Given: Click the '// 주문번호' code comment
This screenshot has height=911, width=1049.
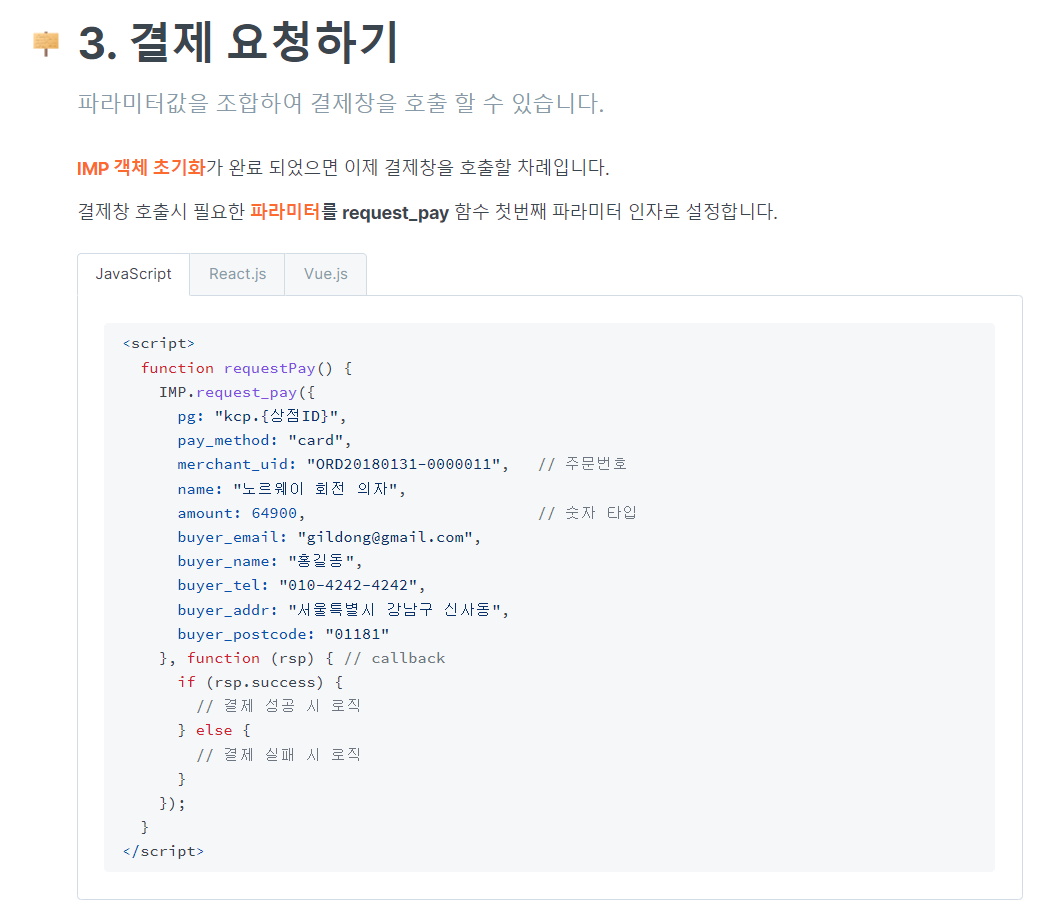Looking at the screenshot, I should (x=583, y=464).
